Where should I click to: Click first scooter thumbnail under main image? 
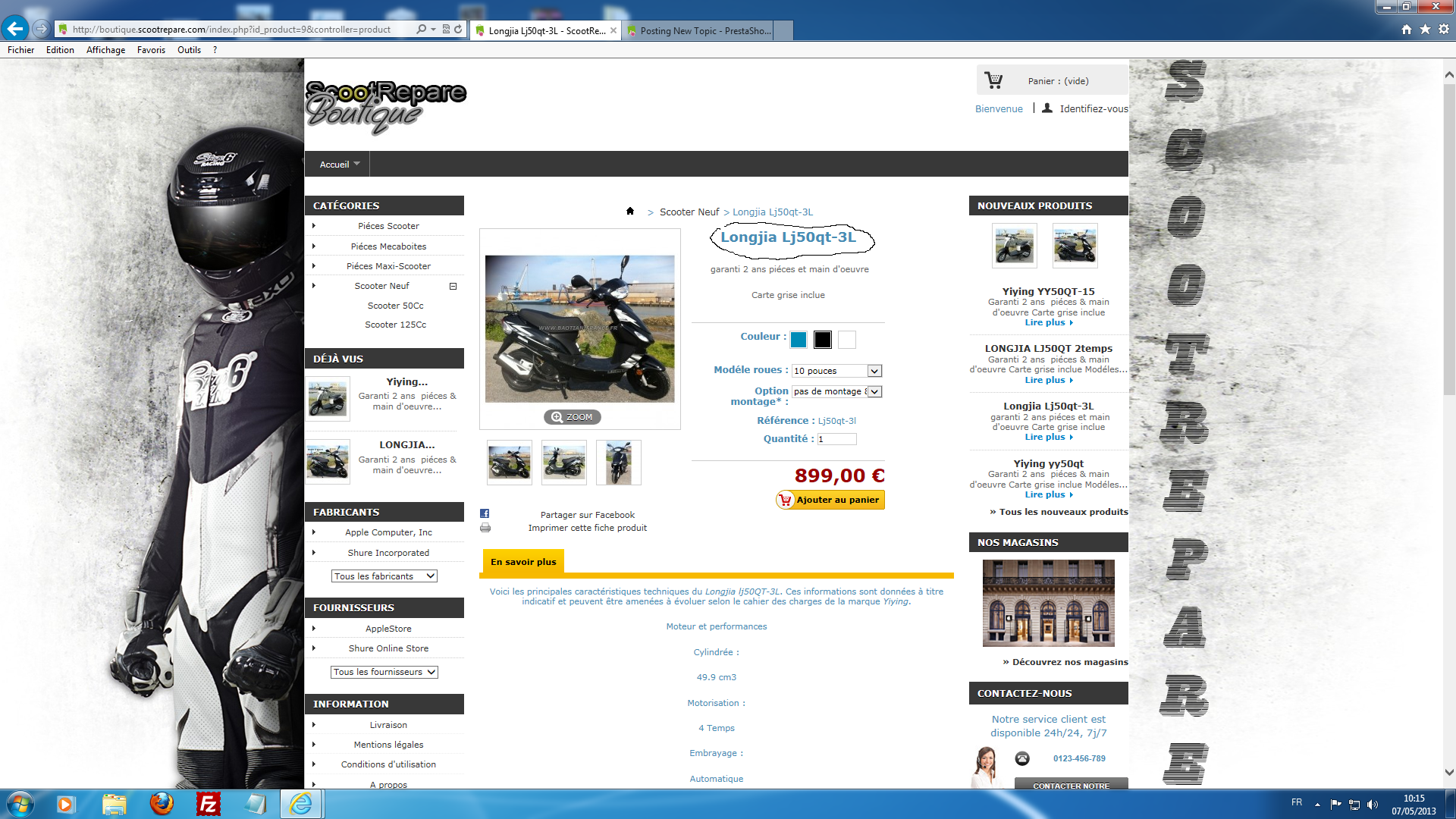click(510, 463)
